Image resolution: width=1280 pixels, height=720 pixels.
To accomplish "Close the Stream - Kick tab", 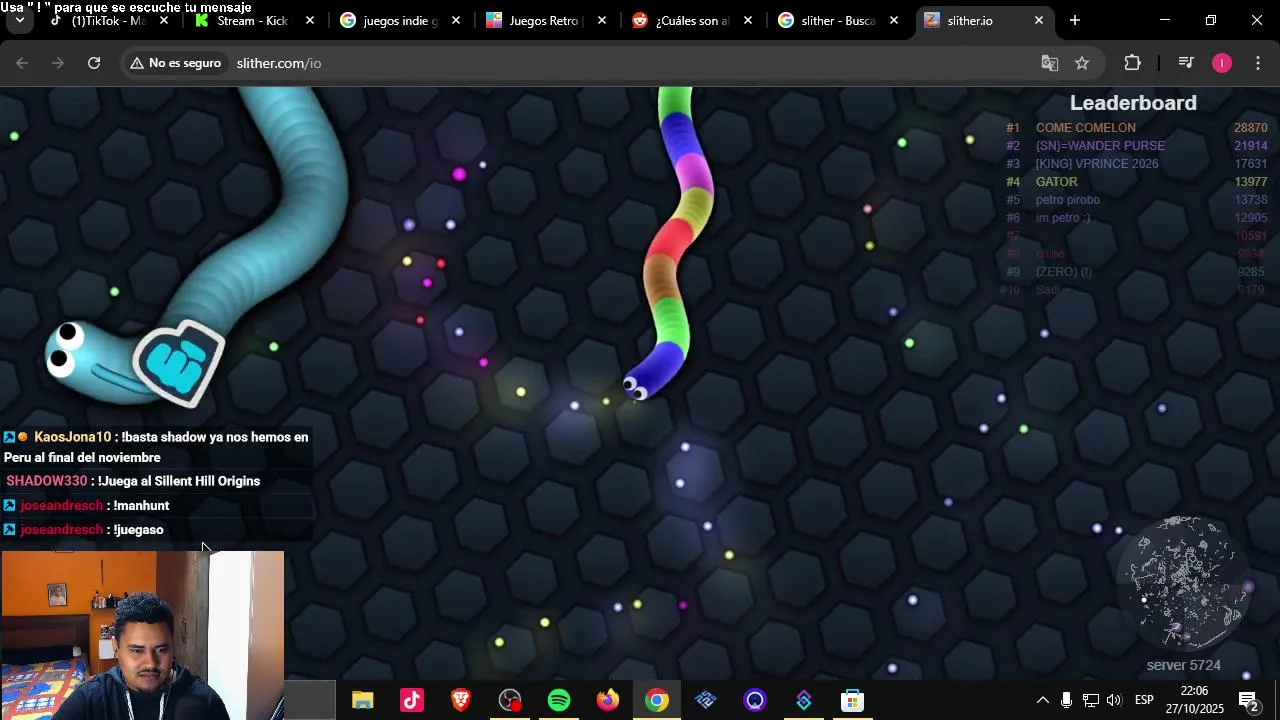I will click(x=310, y=20).
